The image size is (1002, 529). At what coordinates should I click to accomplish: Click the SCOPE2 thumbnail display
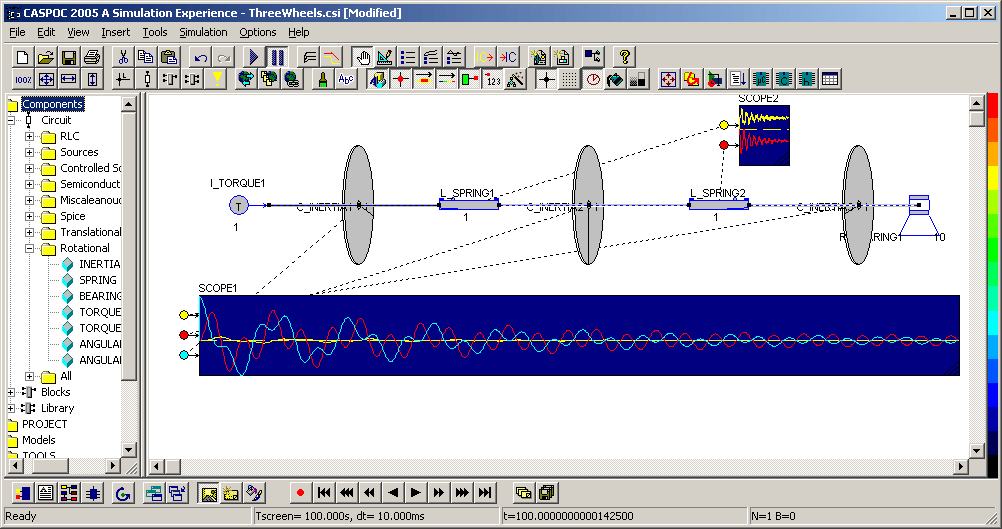pos(764,135)
